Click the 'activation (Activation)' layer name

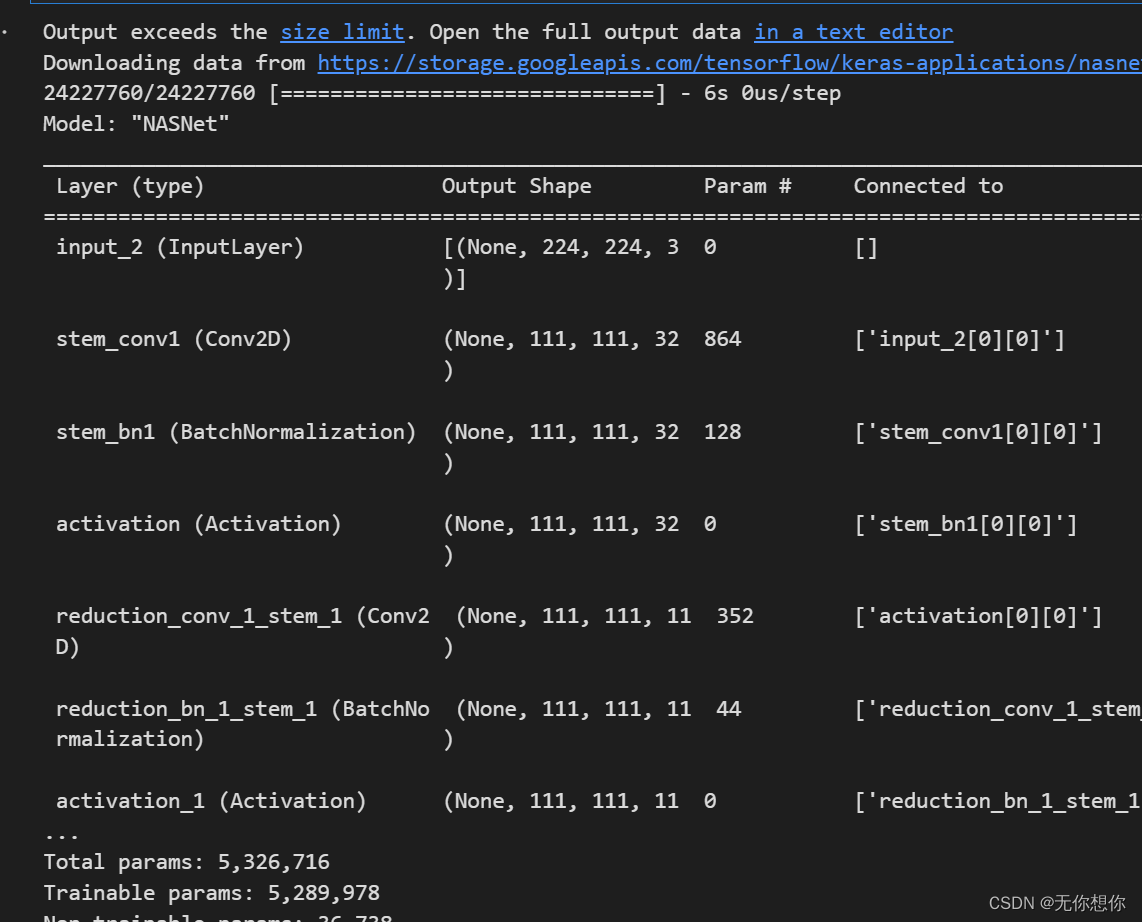pos(198,524)
